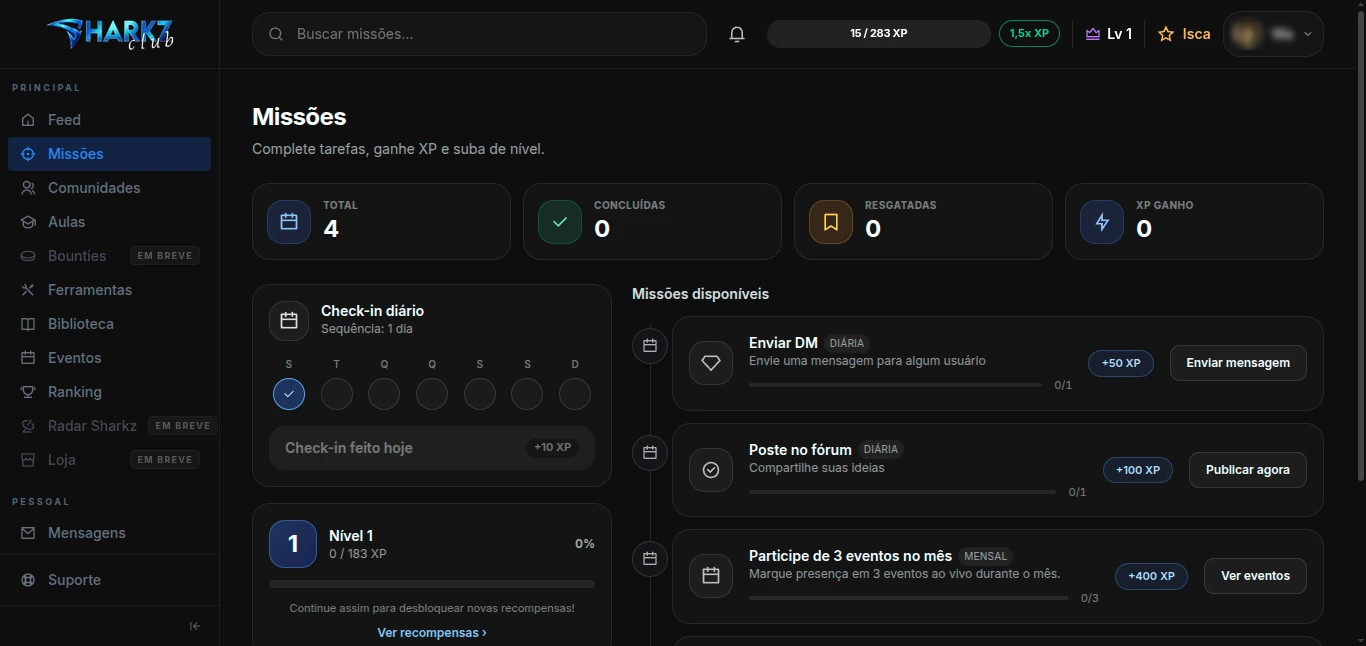
Task: Click the Resgatadas bookmark icon
Action: point(831,222)
